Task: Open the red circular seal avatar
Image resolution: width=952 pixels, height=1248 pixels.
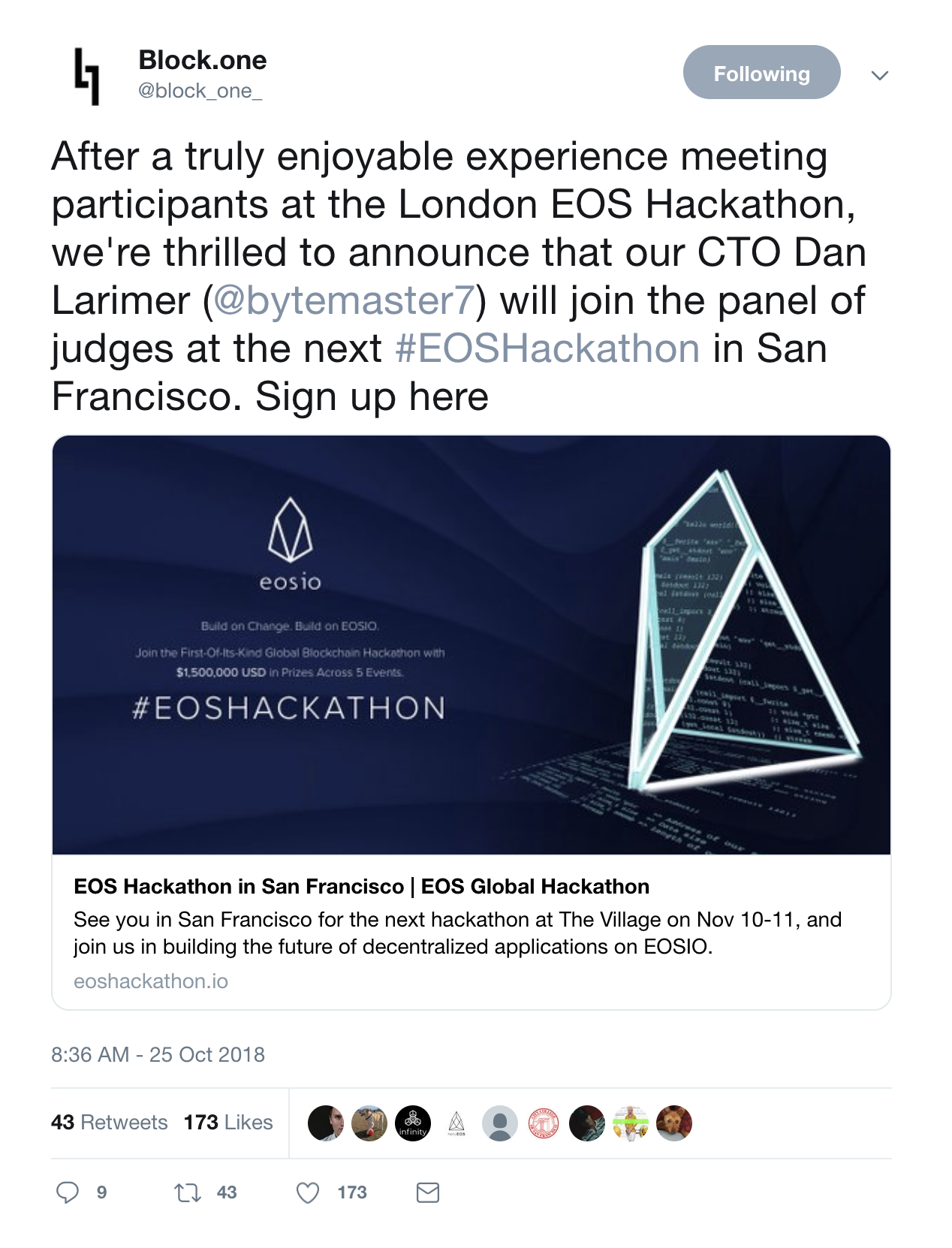Action: tap(544, 1123)
